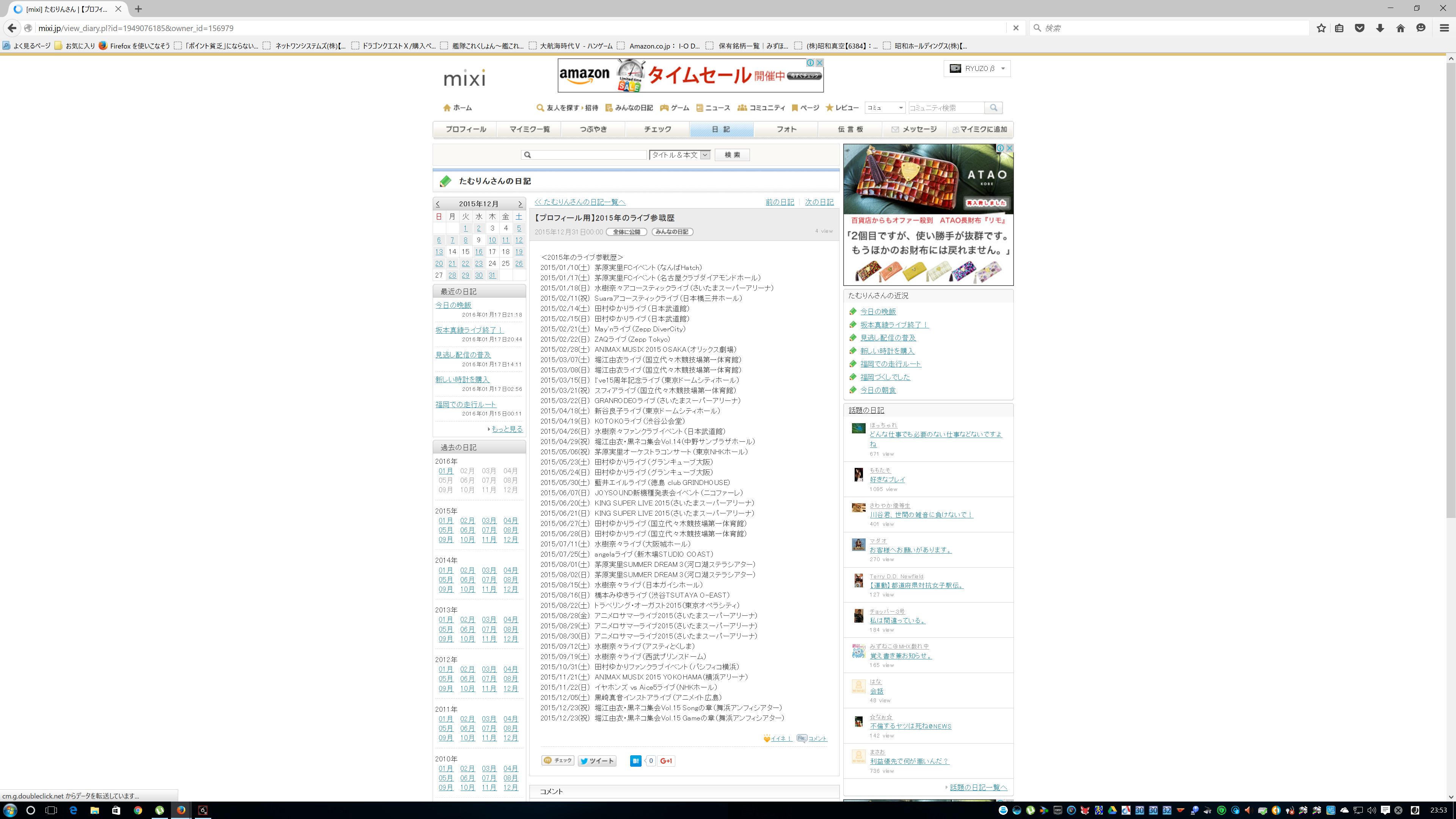Open みんなの日記 navigation item

(x=629, y=107)
